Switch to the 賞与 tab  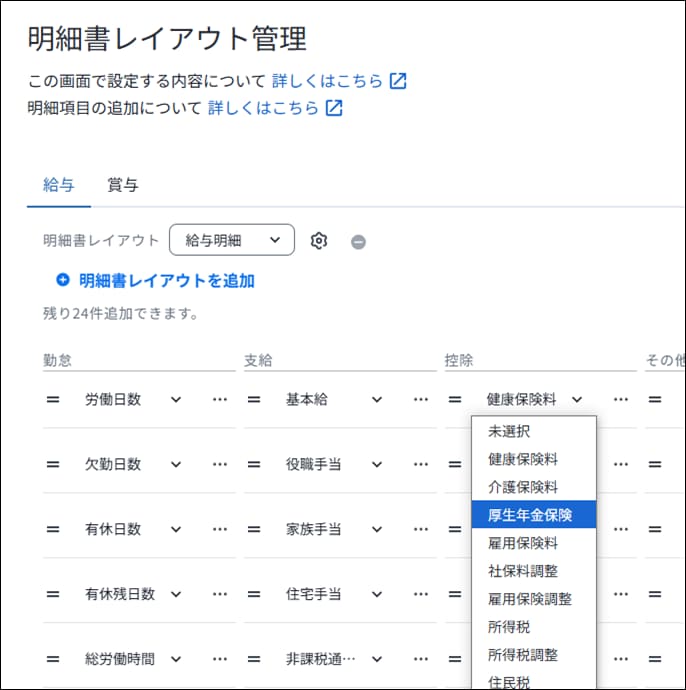click(122, 184)
